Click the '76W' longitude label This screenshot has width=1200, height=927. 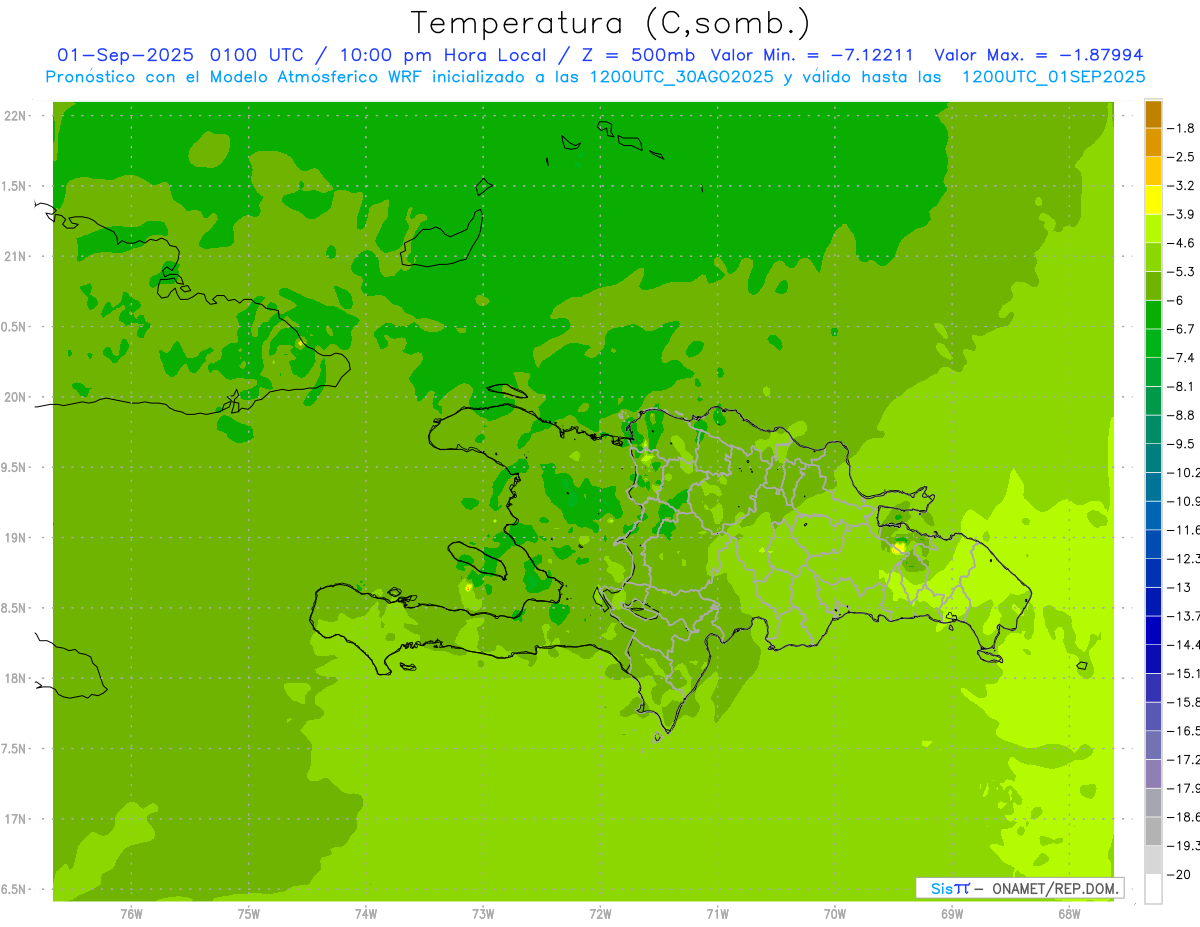pos(131,914)
